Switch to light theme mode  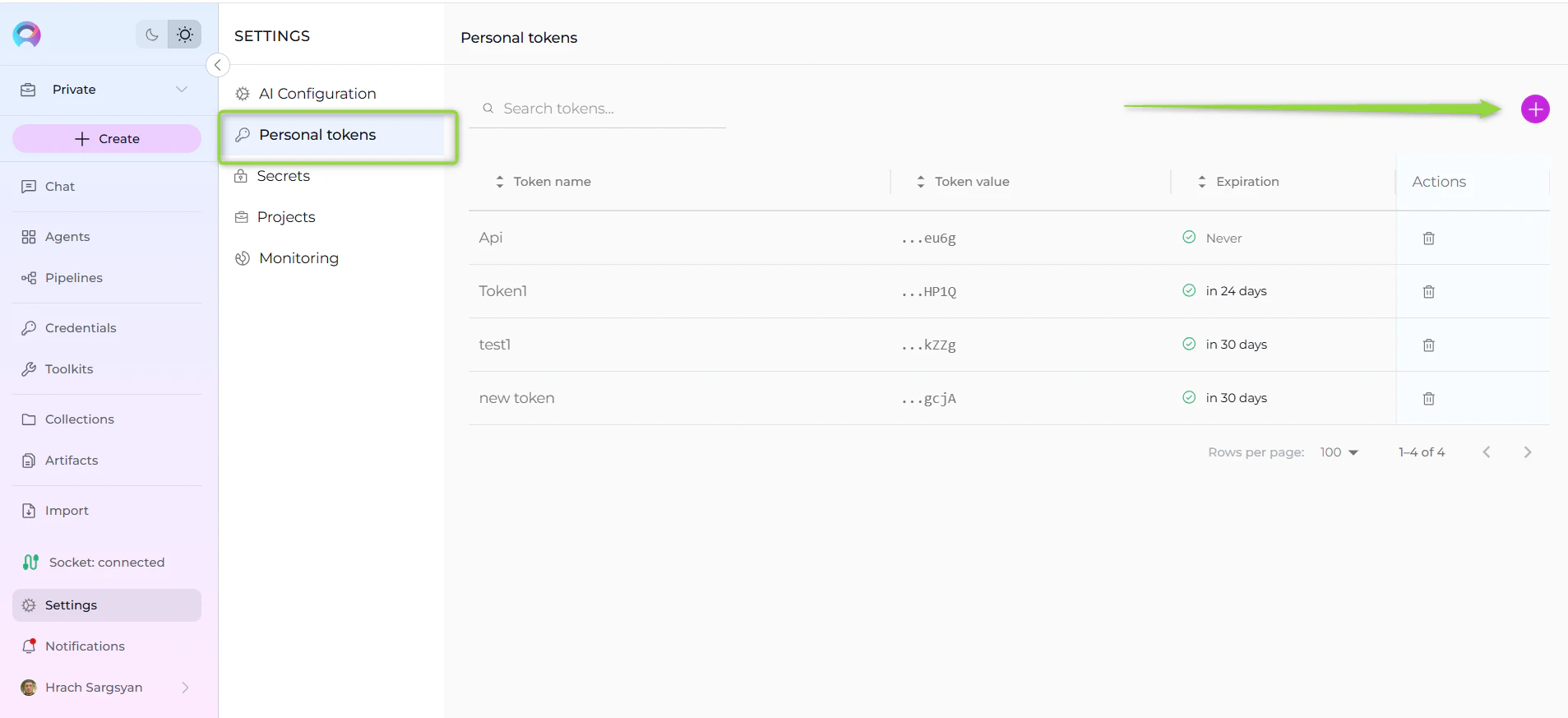click(x=184, y=35)
